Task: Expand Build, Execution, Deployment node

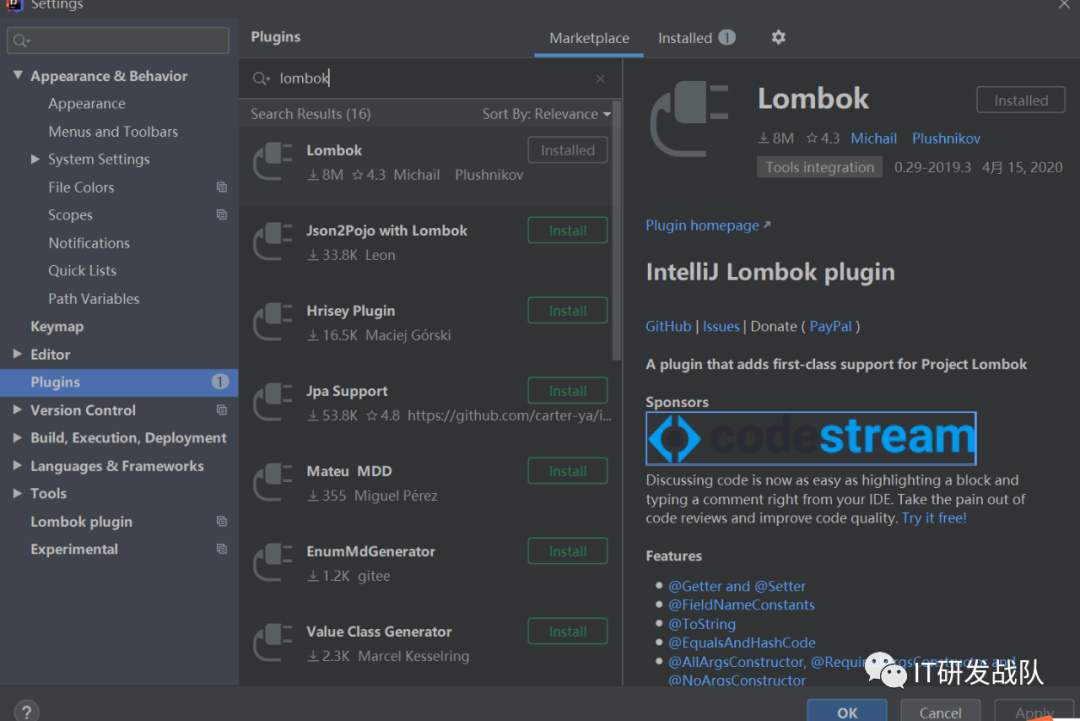Action: tap(17, 437)
